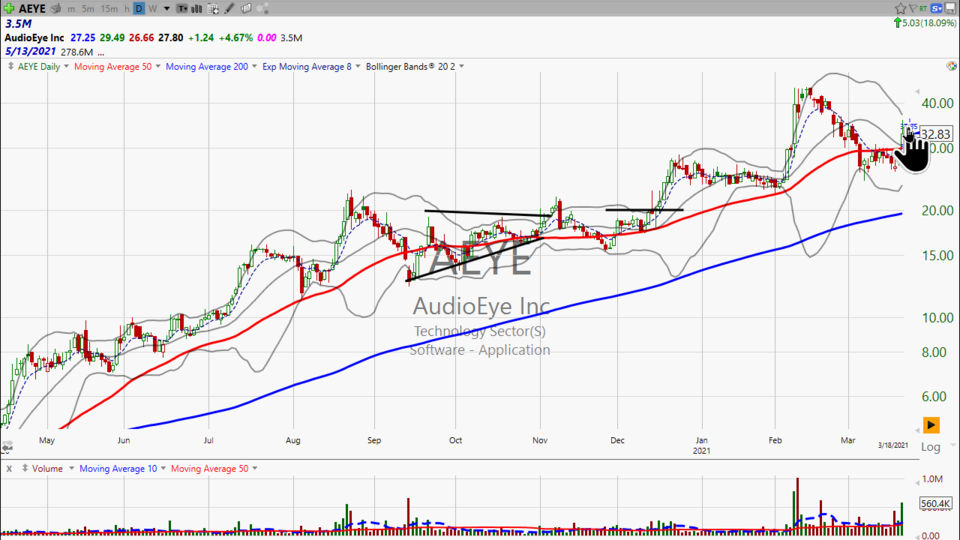This screenshot has height=540, width=960.
Task: Click the ellipsis after 278.6M
Action: (100, 53)
